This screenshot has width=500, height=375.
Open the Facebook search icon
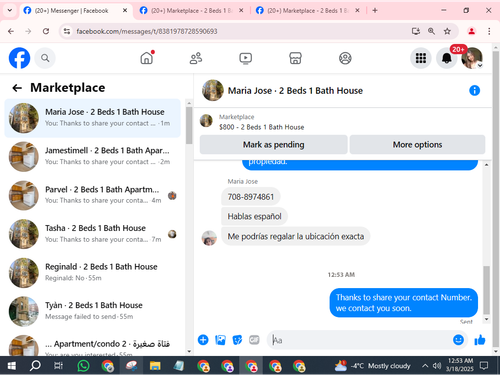tap(45, 58)
